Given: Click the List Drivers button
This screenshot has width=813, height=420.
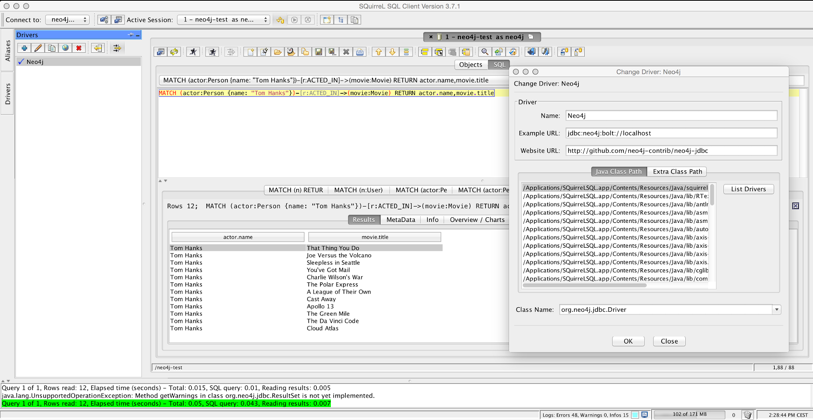Looking at the screenshot, I should 748,189.
